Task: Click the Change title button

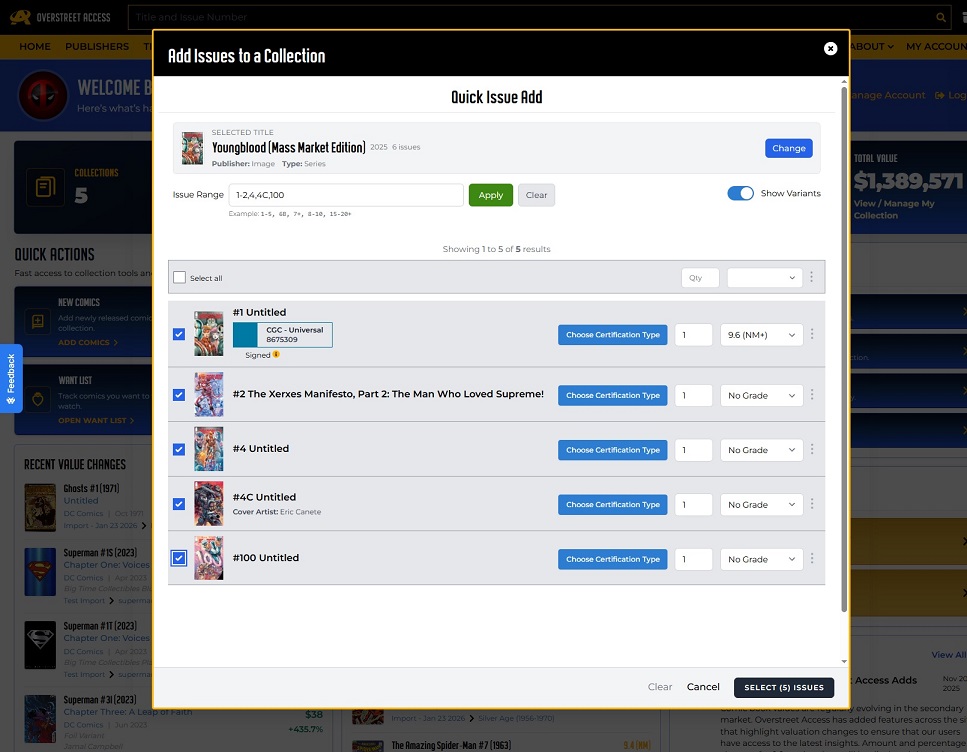Action: (789, 148)
